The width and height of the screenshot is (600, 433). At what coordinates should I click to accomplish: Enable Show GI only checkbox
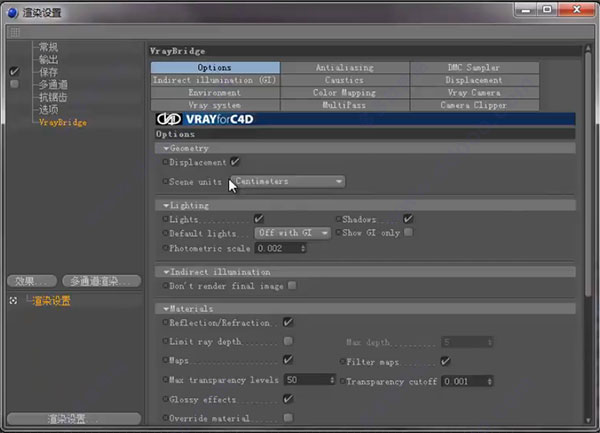[x=408, y=232]
